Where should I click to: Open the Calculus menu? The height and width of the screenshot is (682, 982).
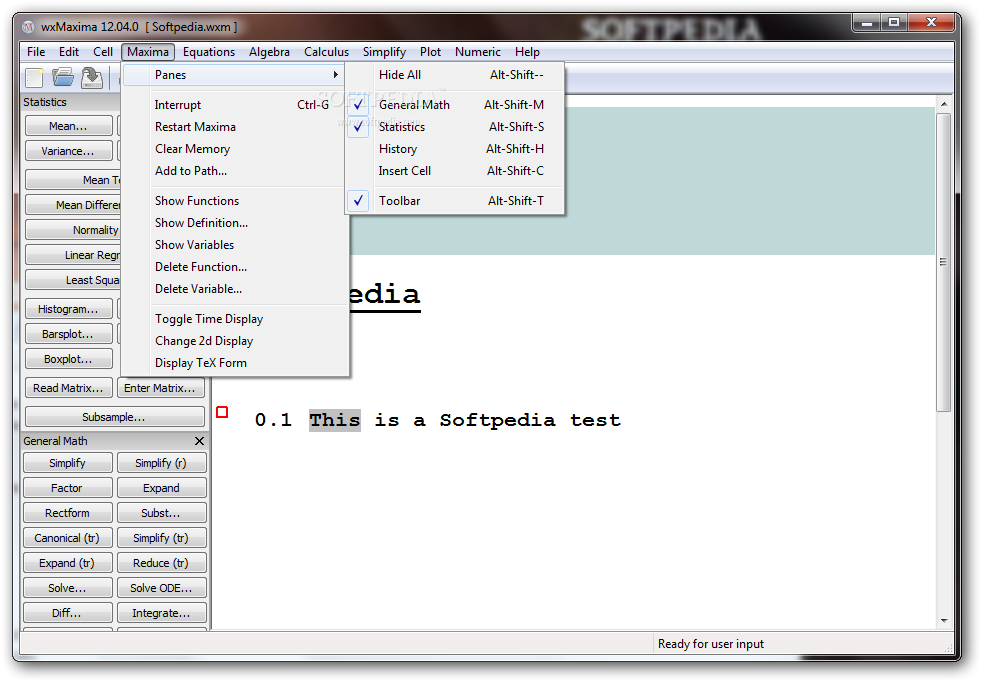click(x=326, y=52)
